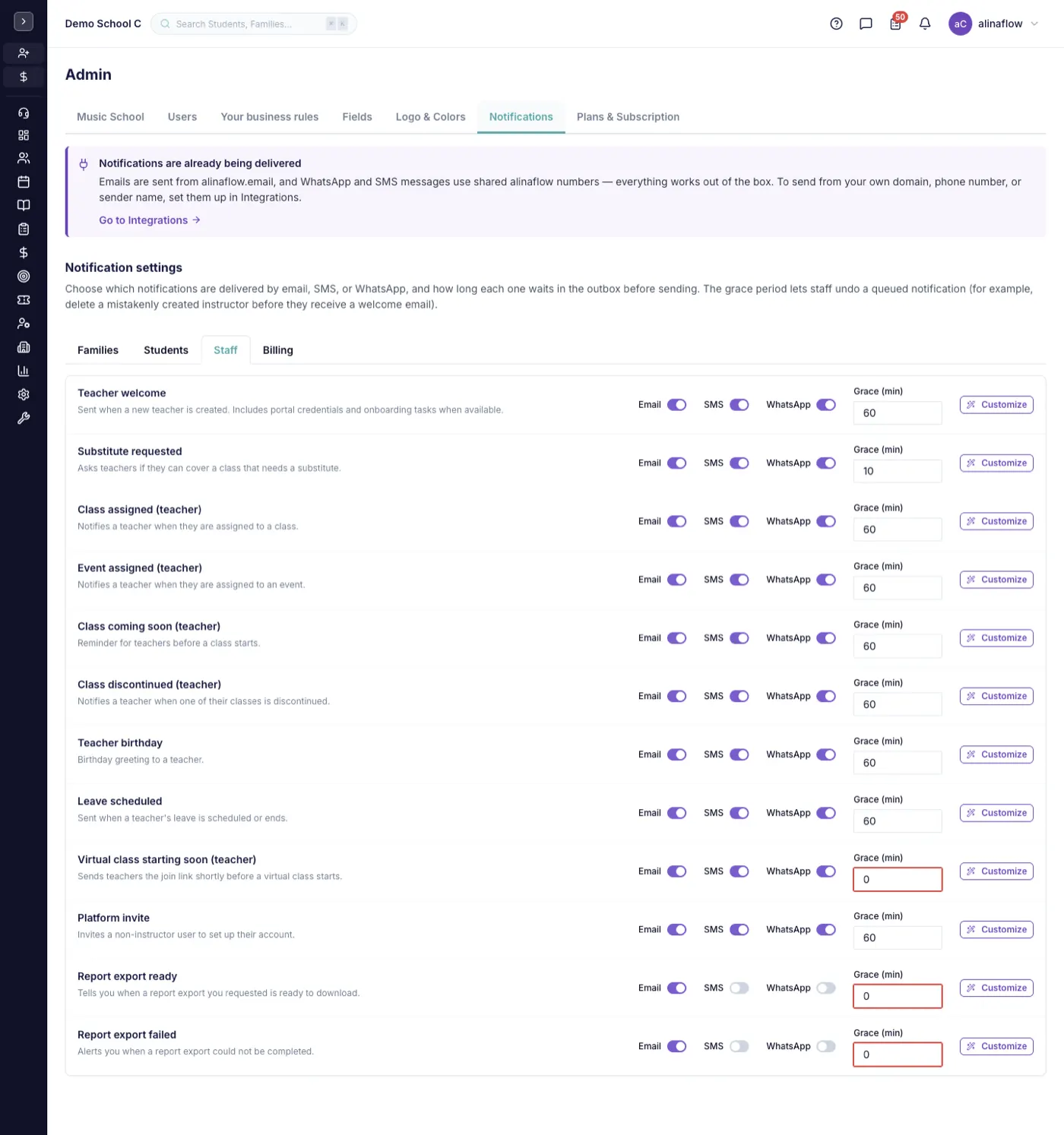Toggle Email for Teacher birthday
The width and height of the screenshot is (1064, 1135).
(x=677, y=755)
